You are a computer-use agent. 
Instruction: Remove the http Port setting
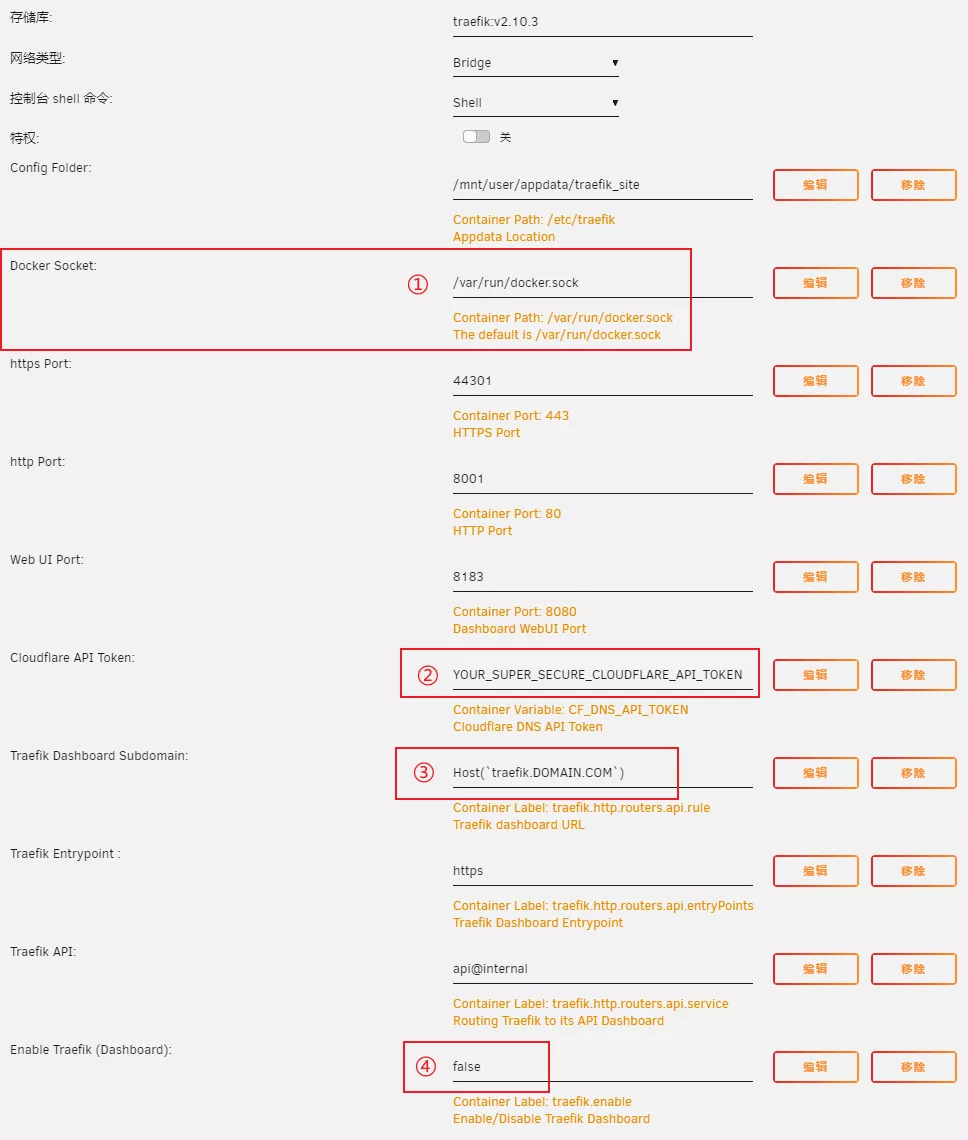[913, 479]
